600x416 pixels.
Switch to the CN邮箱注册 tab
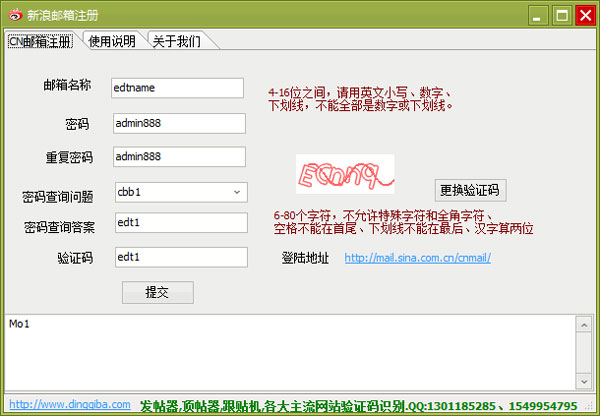pos(40,41)
